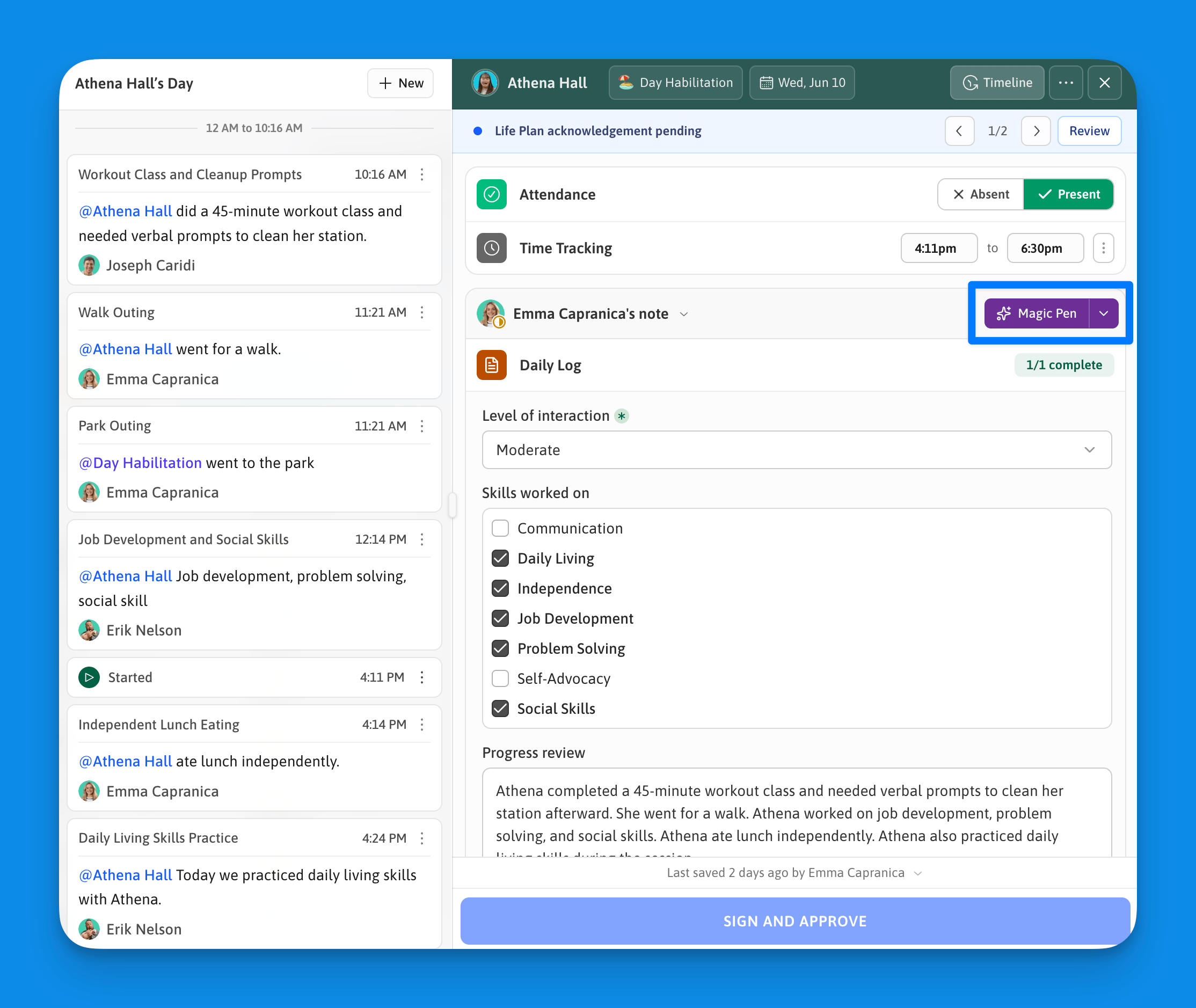Image resolution: width=1196 pixels, height=1008 pixels.
Task: Uncheck the Social Skills checkbox
Action: coord(500,708)
